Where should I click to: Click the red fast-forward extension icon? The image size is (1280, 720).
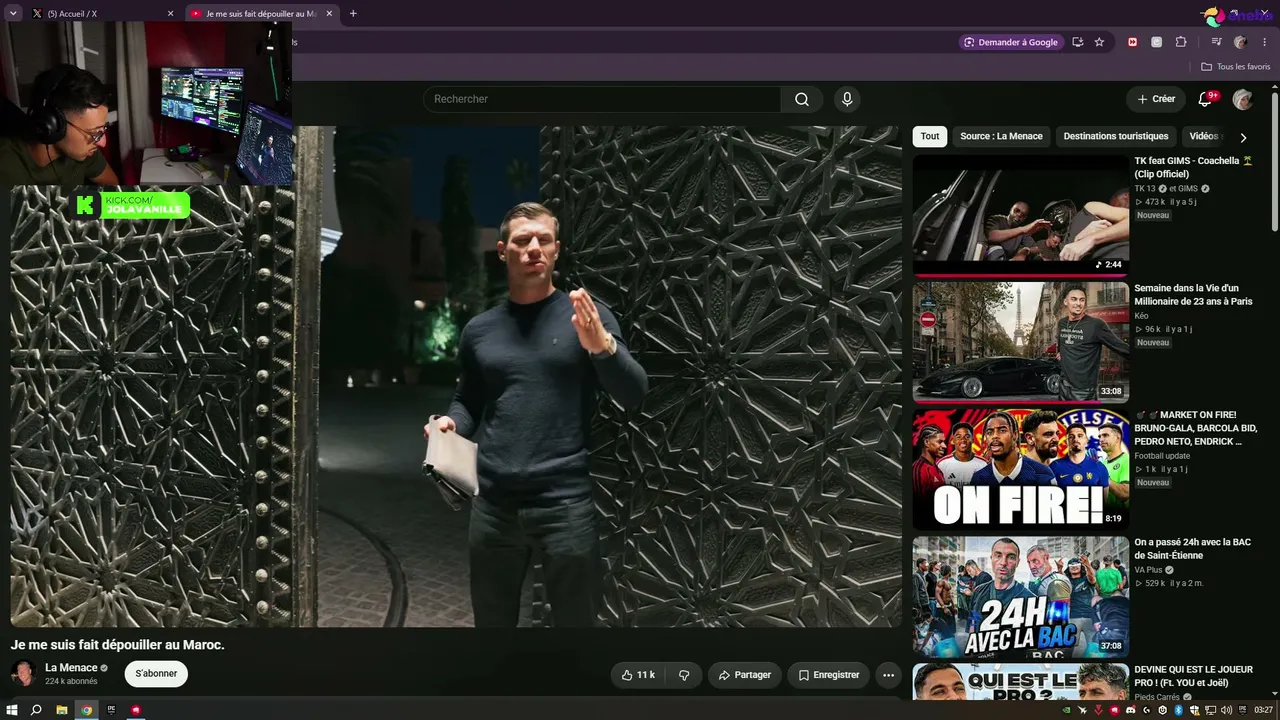click(1133, 42)
